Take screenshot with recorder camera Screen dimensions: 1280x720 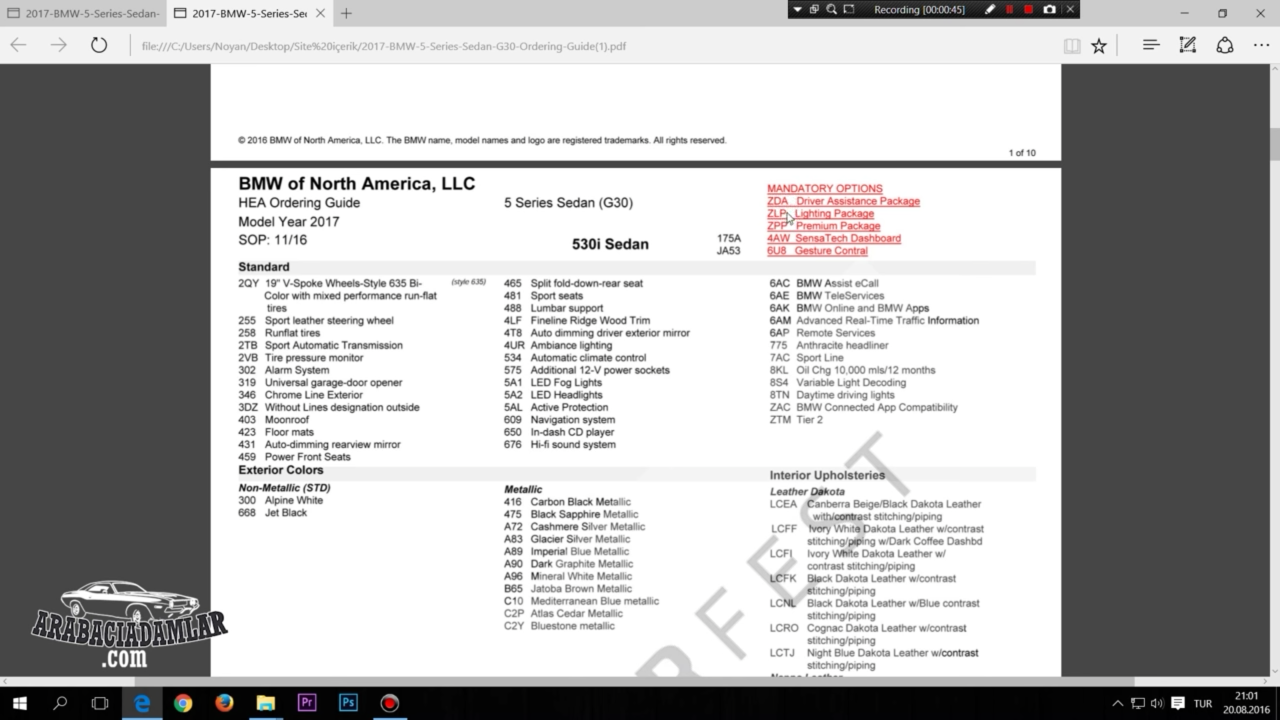(1049, 9)
